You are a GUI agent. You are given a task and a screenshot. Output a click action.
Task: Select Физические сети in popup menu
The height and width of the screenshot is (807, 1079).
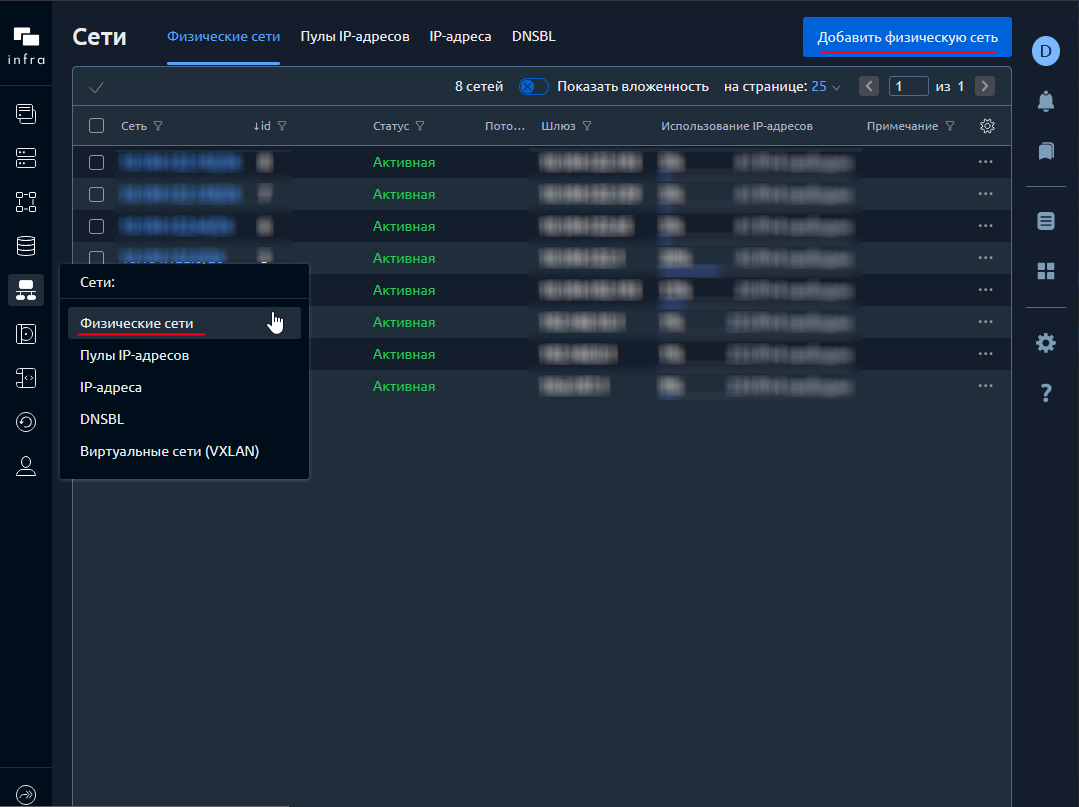click(184, 323)
